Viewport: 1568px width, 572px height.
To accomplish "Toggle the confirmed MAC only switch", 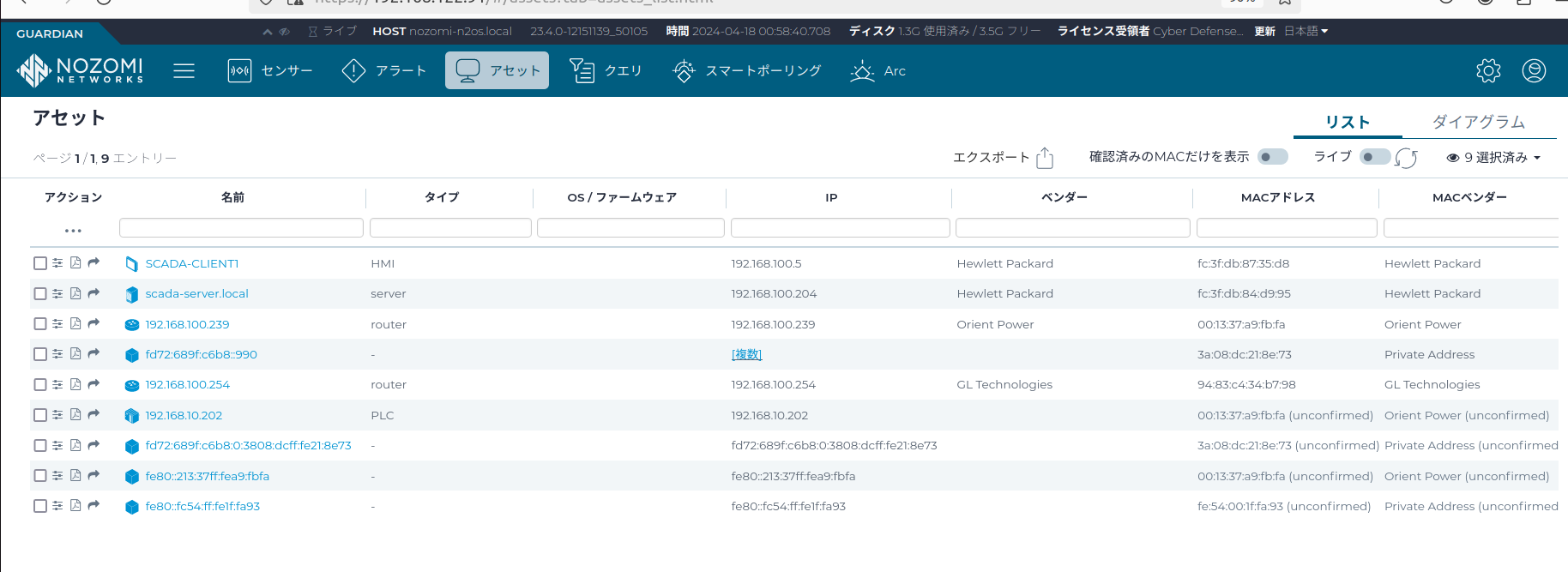I will [1272, 157].
